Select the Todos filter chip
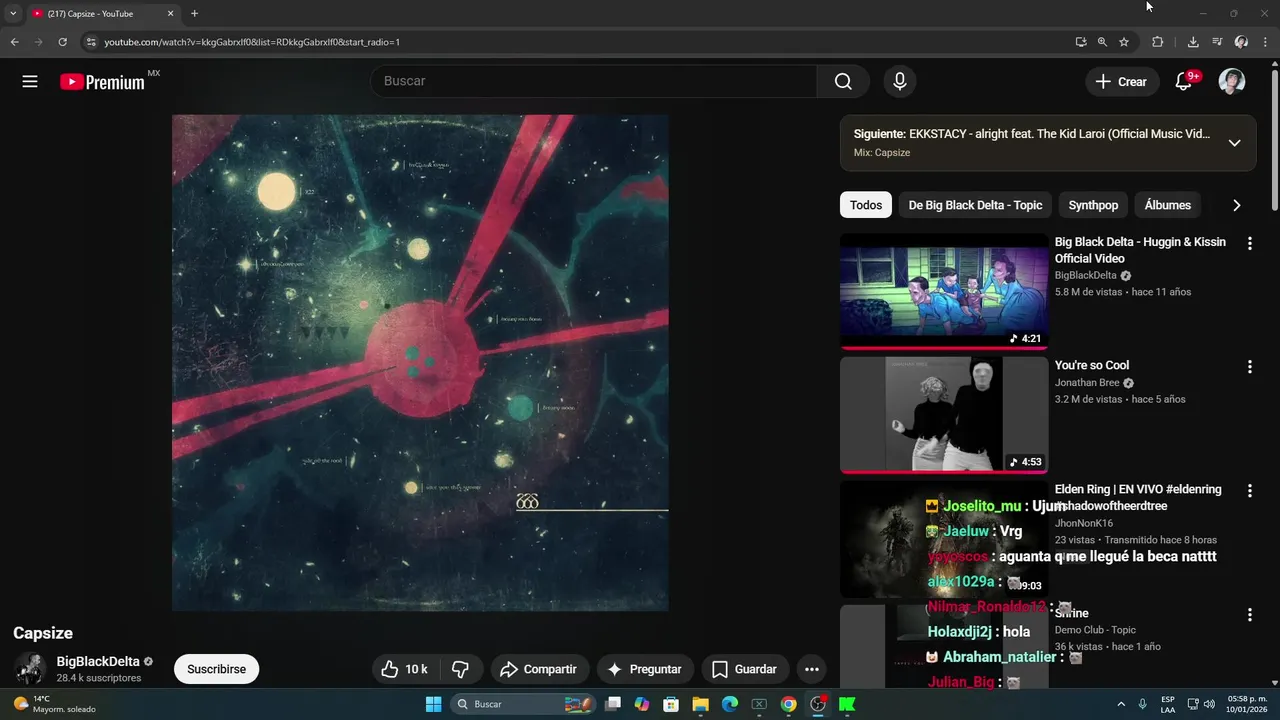The image size is (1280, 720). click(x=866, y=205)
